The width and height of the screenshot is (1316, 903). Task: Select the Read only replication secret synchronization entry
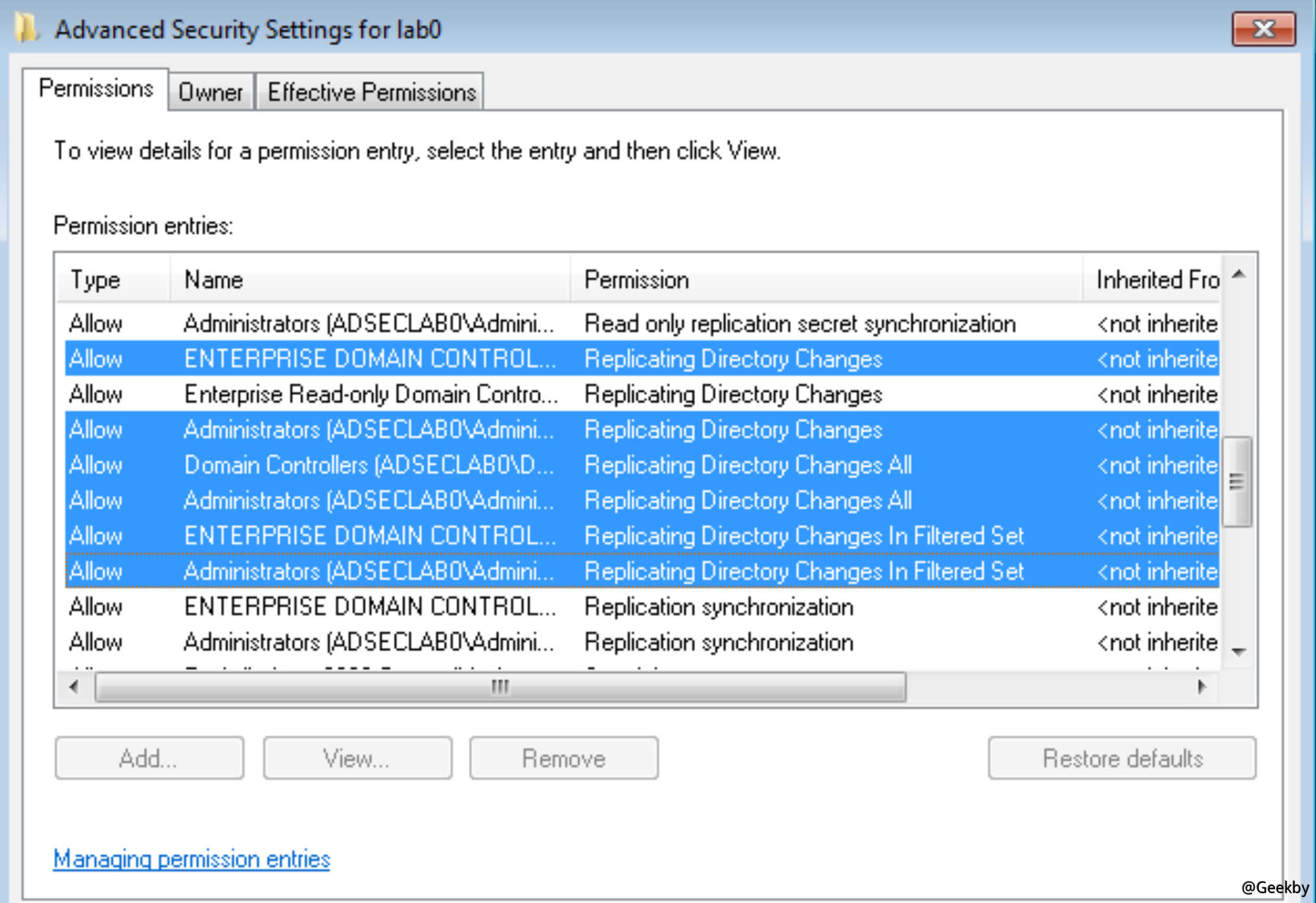[799, 323]
